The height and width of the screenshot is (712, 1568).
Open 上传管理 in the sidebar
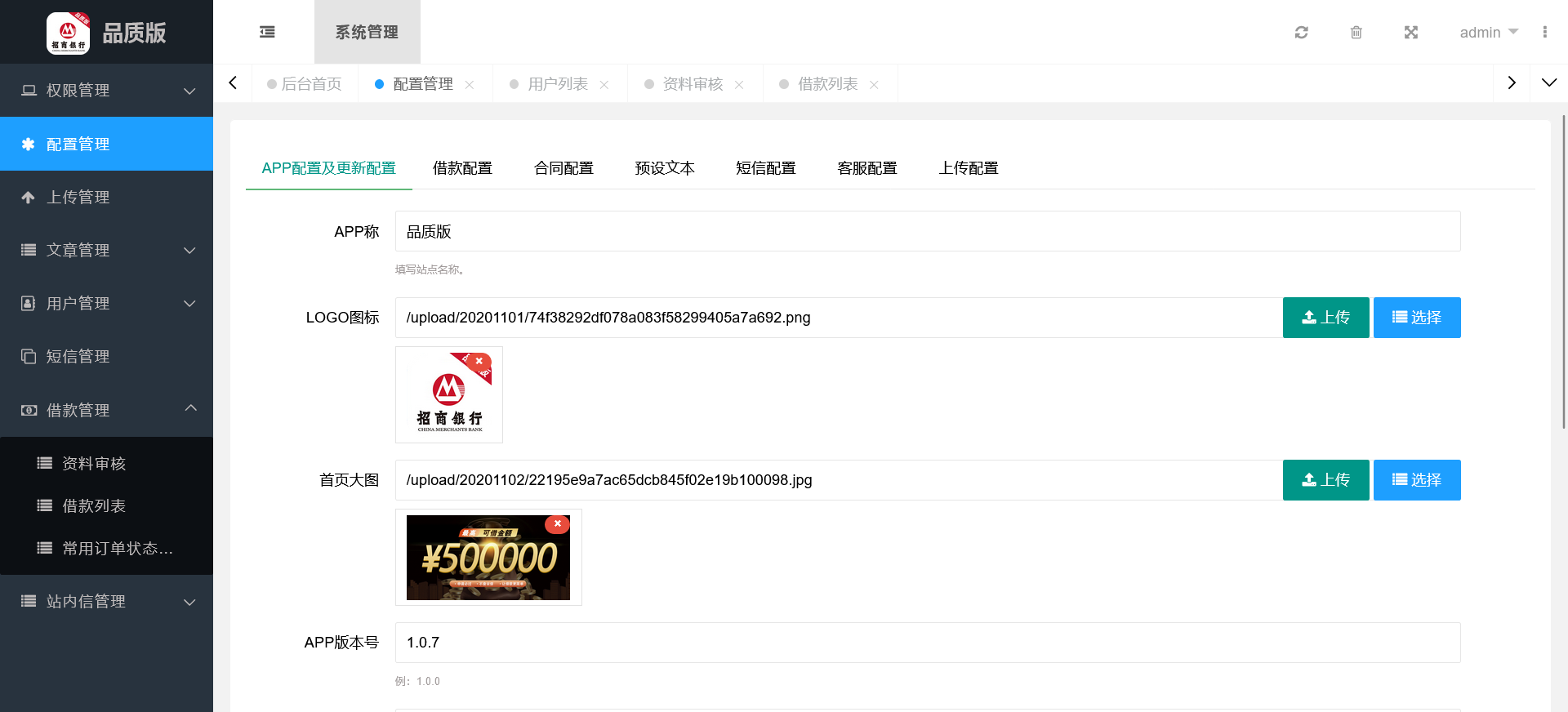pyautogui.click(x=106, y=197)
